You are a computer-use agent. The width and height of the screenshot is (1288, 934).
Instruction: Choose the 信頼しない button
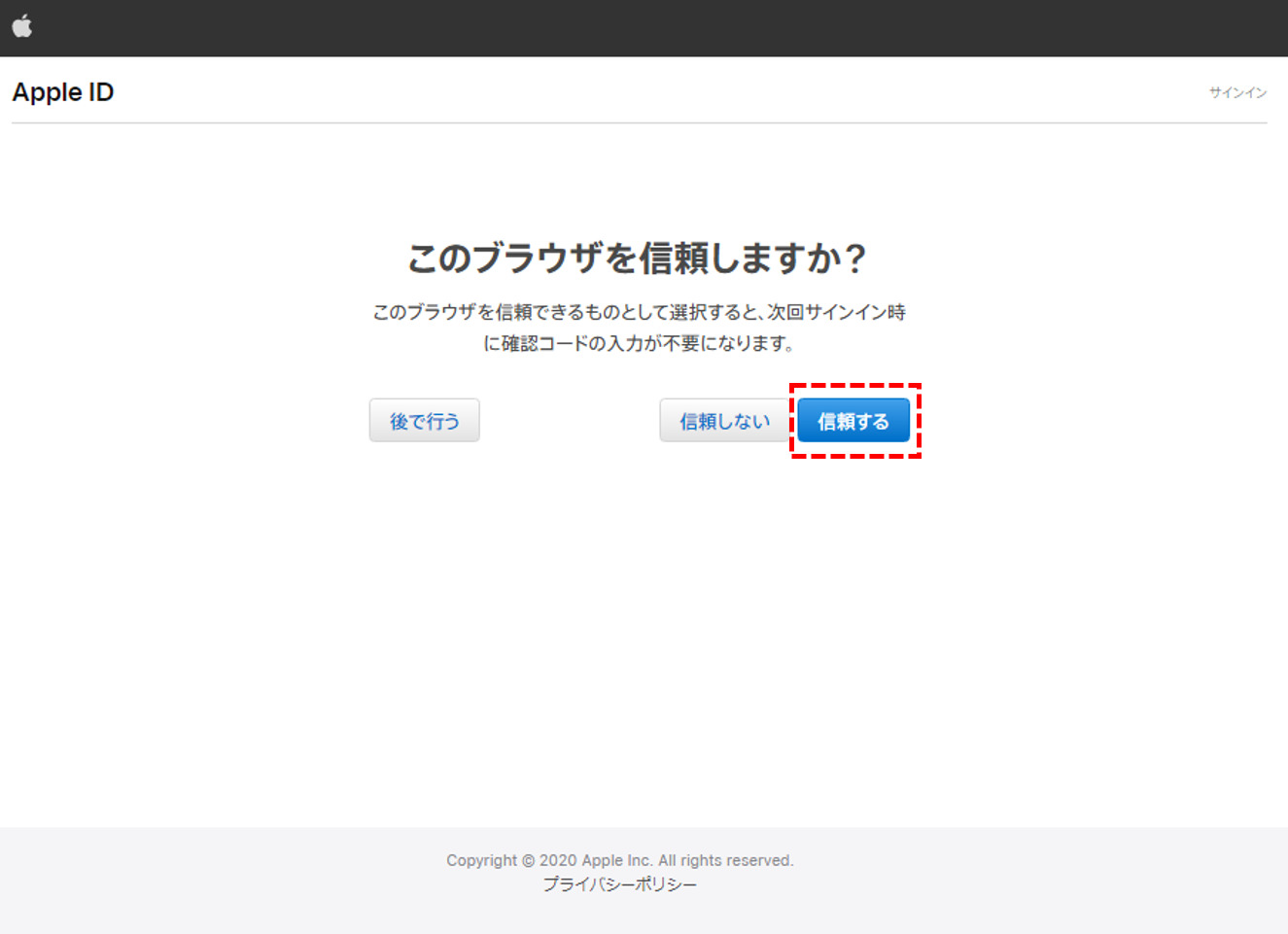pos(724,421)
